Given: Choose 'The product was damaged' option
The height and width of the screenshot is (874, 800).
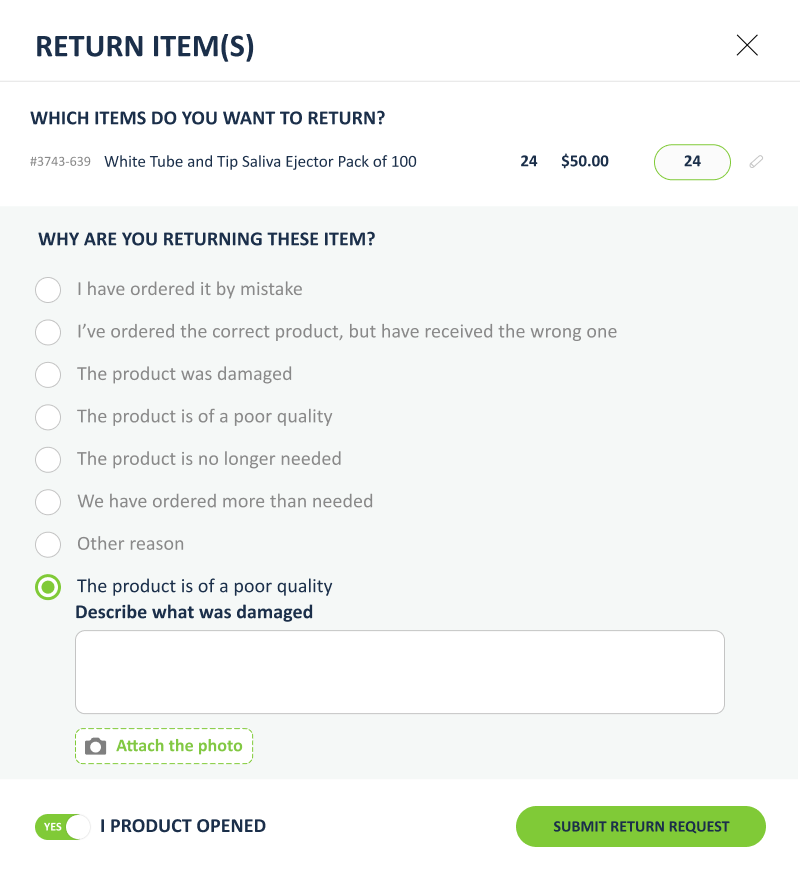Looking at the screenshot, I should [48, 375].
